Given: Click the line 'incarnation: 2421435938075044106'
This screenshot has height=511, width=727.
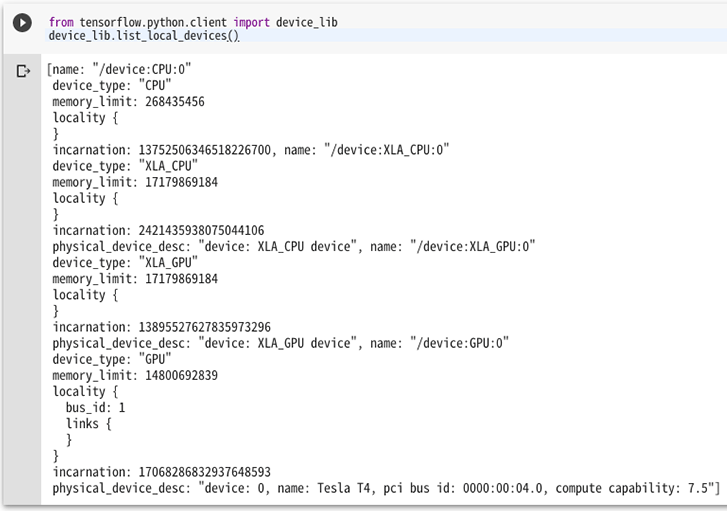Looking at the screenshot, I should coord(158,230).
